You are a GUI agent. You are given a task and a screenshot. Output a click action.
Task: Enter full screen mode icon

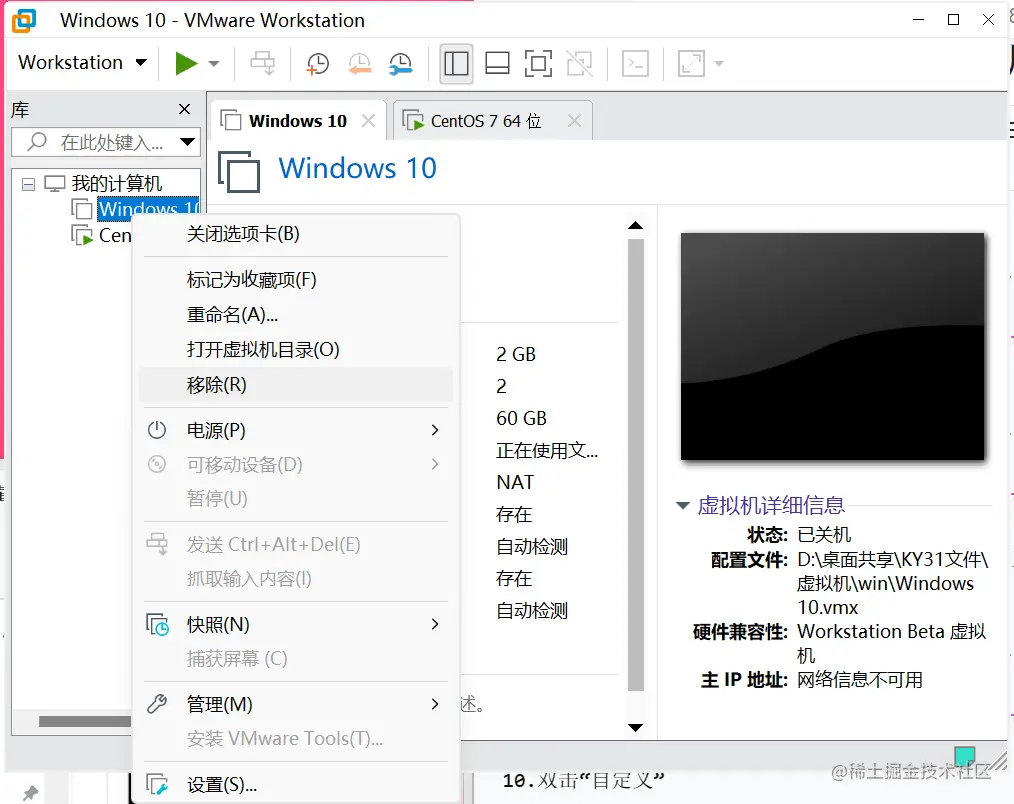(x=538, y=63)
